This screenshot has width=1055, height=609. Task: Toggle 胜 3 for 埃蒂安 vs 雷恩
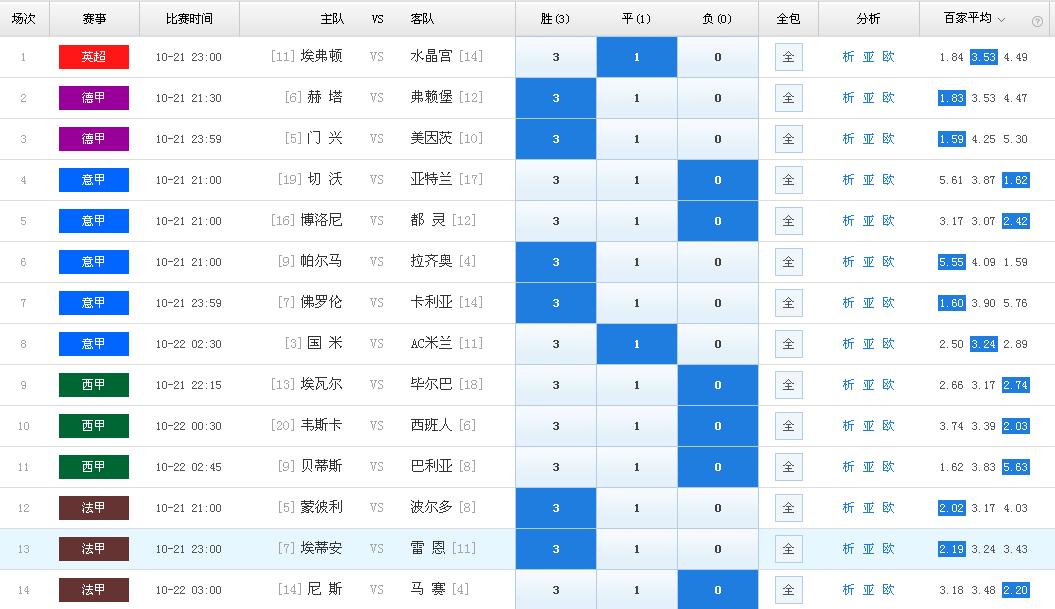[556, 549]
